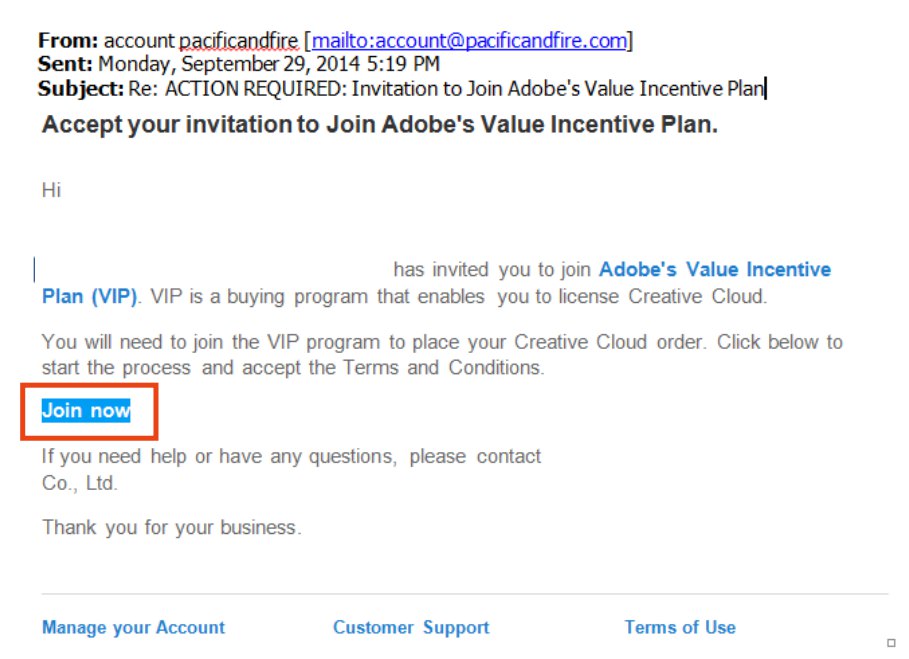Open the Customer Support footer link
Viewport: 909px width, 659px height.
click(411, 627)
